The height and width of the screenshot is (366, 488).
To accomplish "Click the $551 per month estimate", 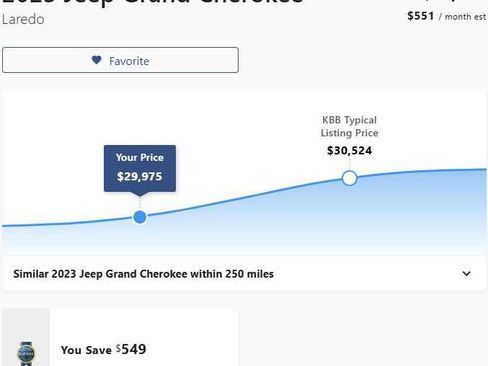I will pyautogui.click(x=446, y=16).
